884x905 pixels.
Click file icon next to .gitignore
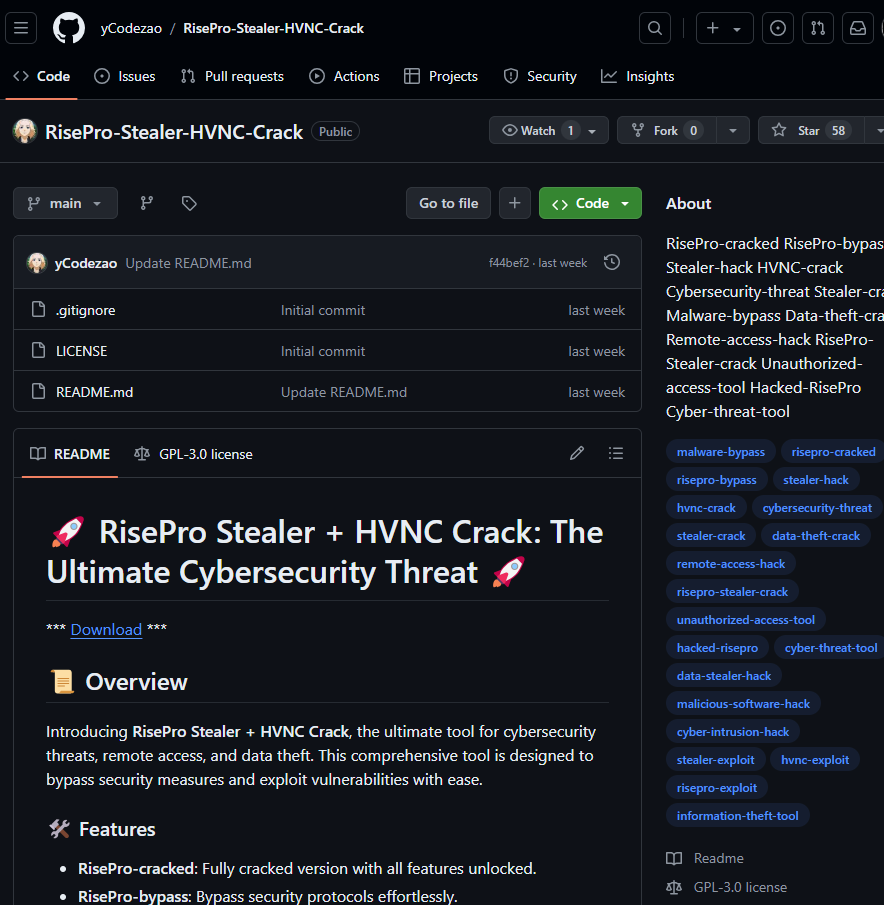(x=38, y=309)
